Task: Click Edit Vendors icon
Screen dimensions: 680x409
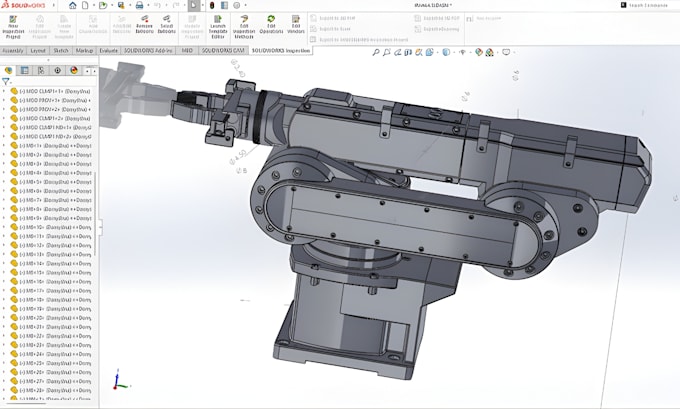Action: click(296, 25)
